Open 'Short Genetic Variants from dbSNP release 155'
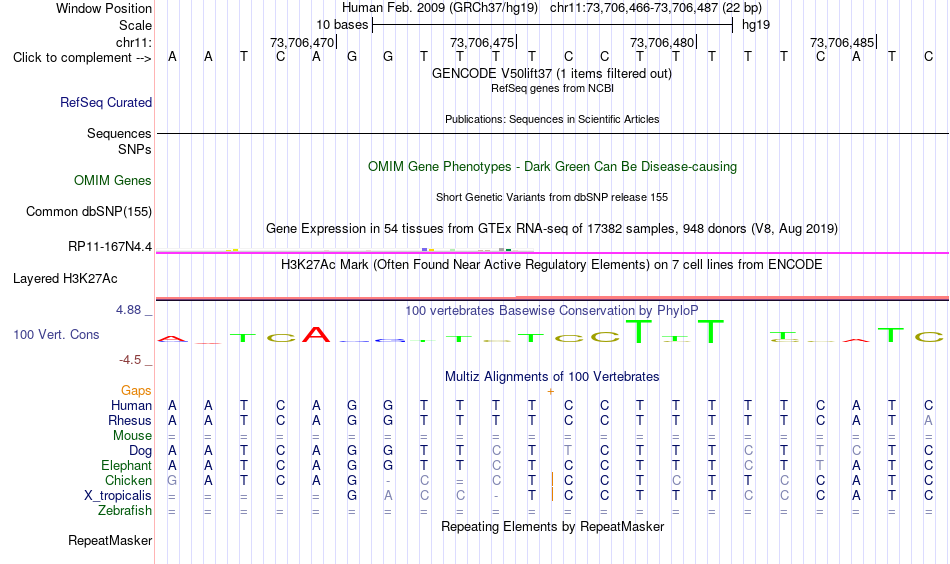 click(x=552, y=197)
